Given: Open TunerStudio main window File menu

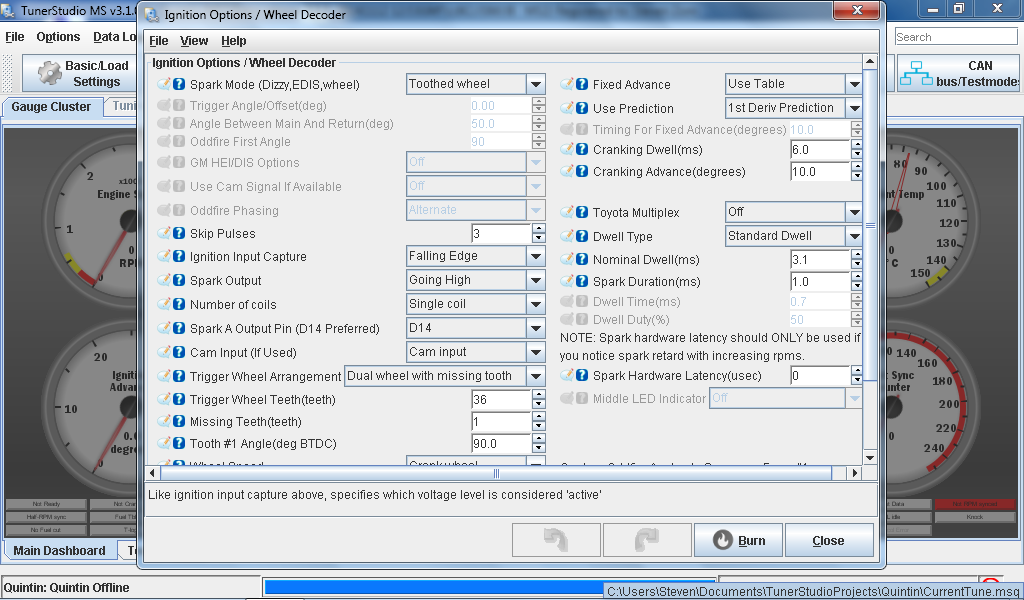Looking at the screenshot, I should [x=14, y=37].
